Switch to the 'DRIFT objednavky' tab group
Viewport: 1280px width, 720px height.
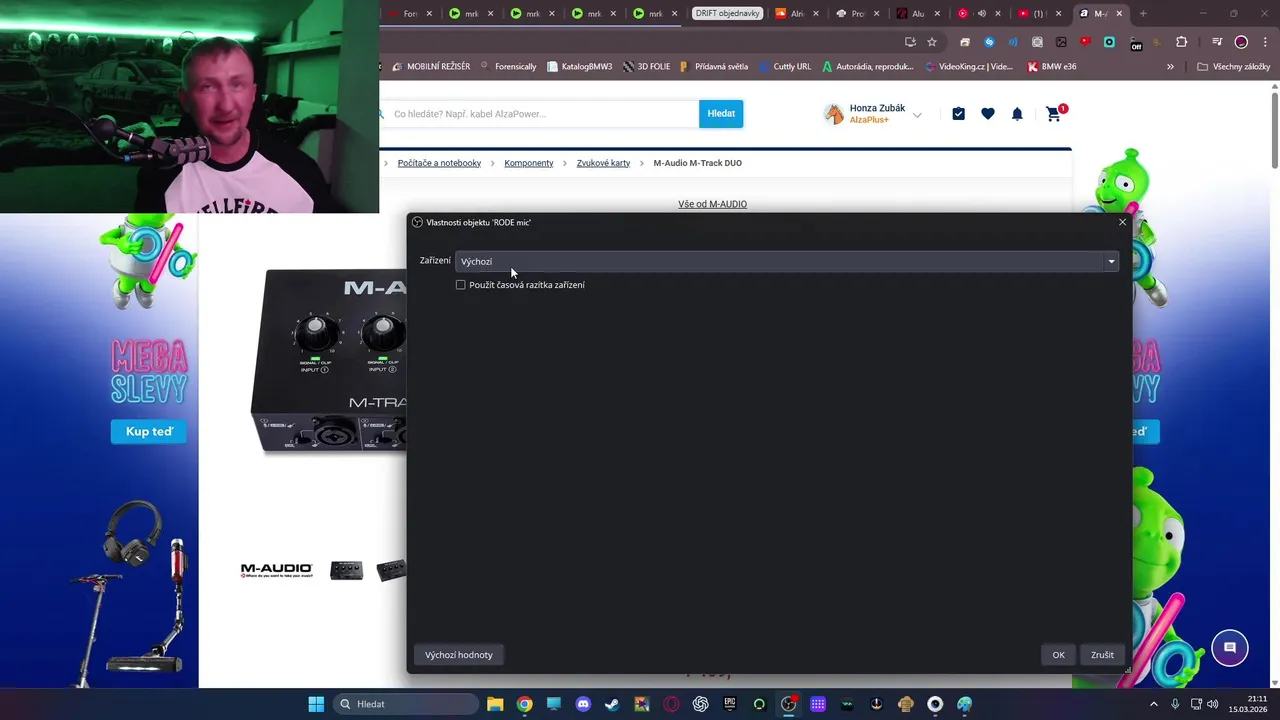(727, 13)
